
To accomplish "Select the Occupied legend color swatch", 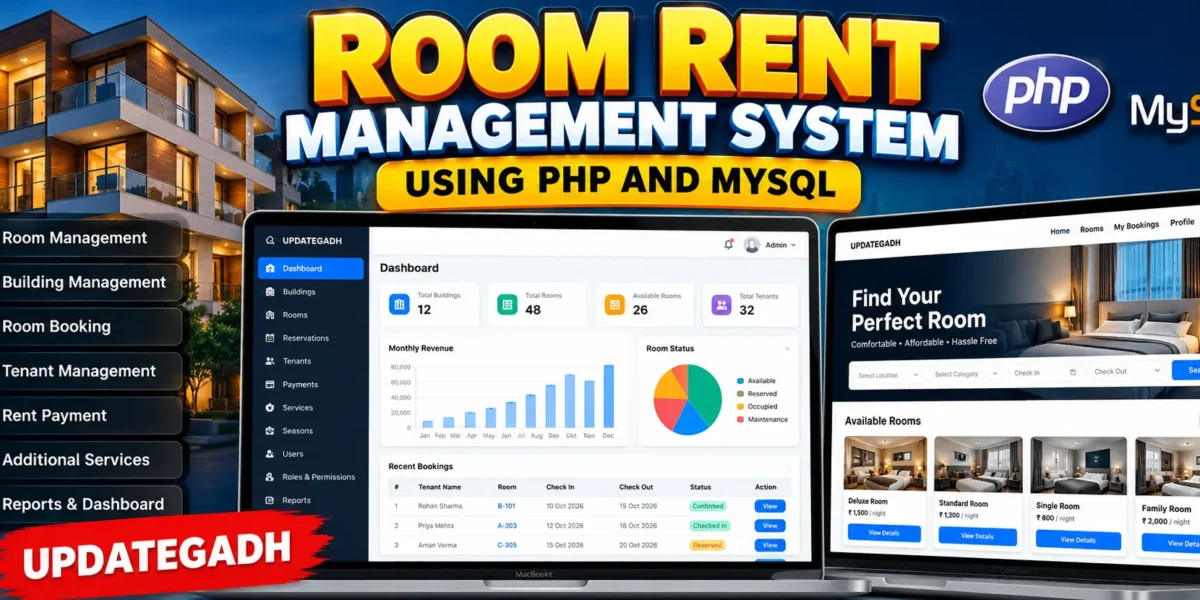I will click(740, 407).
